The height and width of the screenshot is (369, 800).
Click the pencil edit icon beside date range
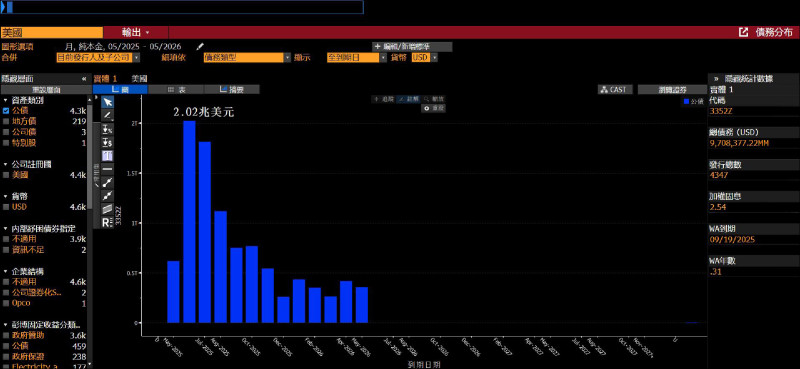tap(201, 46)
